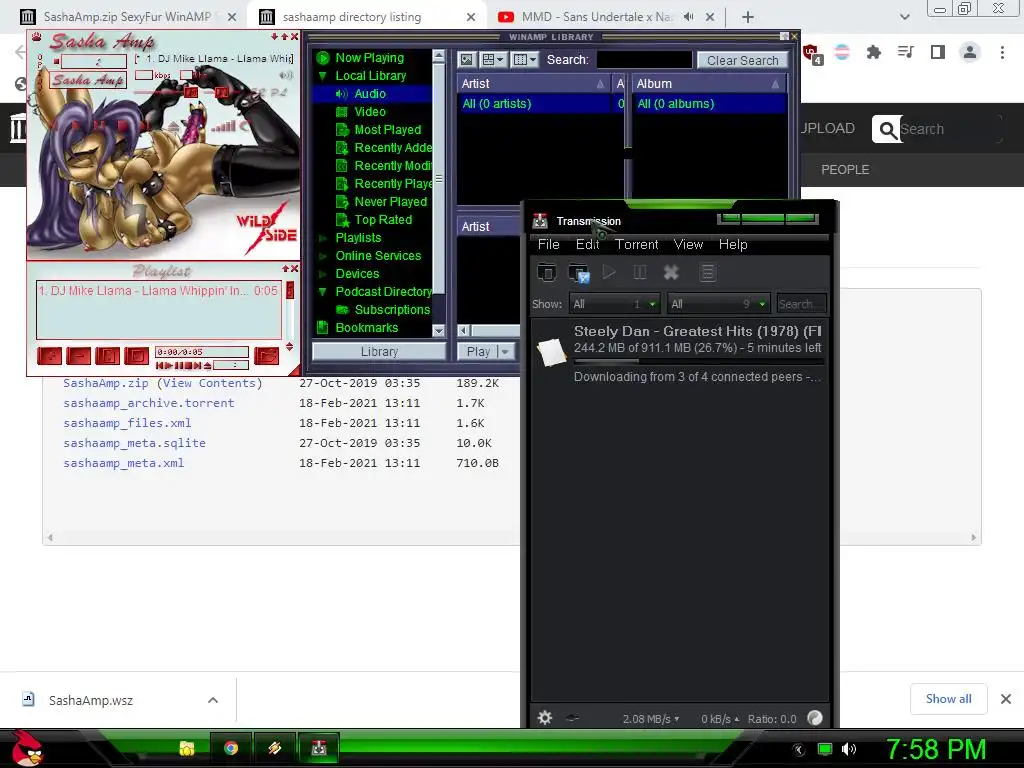The width and height of the screenshot is (1024, 768).
Task: Remove the torrent with the X icon
Action: 671,272
